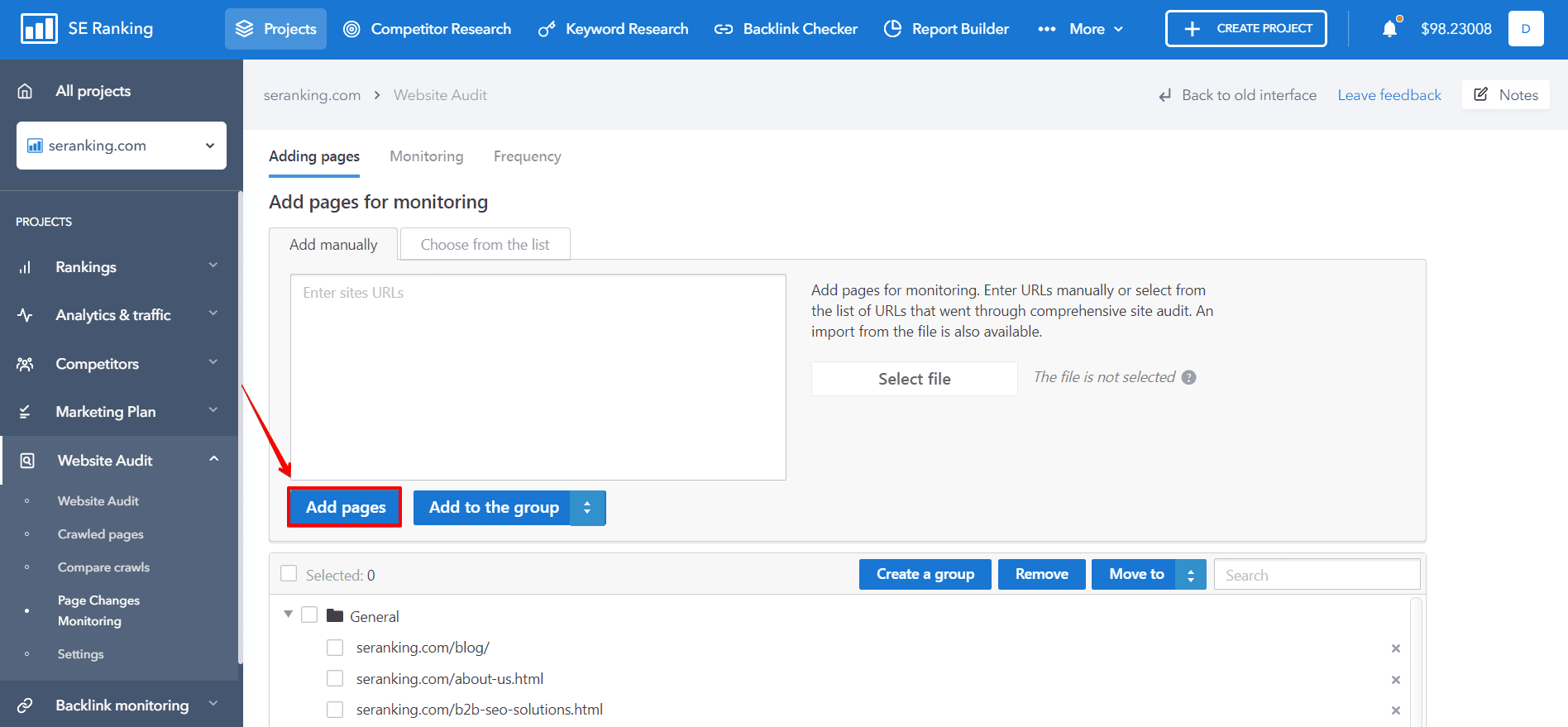Click the seranking.com breadcrumb link

point(313,95)
